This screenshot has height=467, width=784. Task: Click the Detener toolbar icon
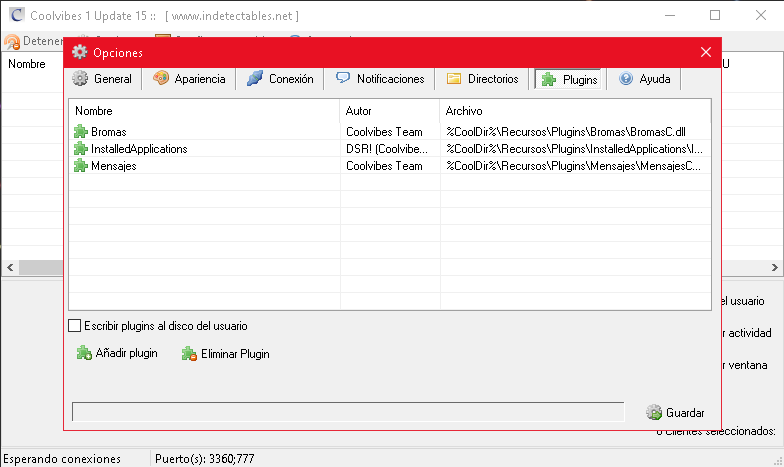(12, 42)
